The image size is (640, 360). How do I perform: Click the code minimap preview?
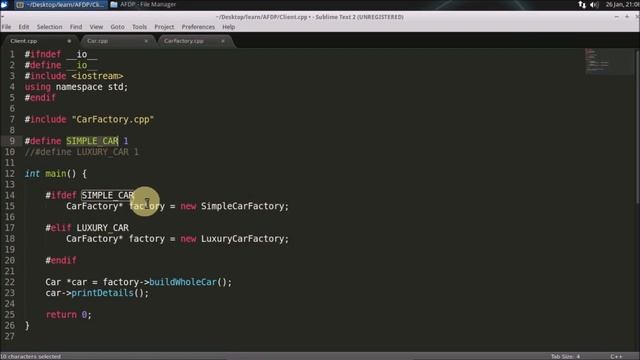[x=608, y=61]
